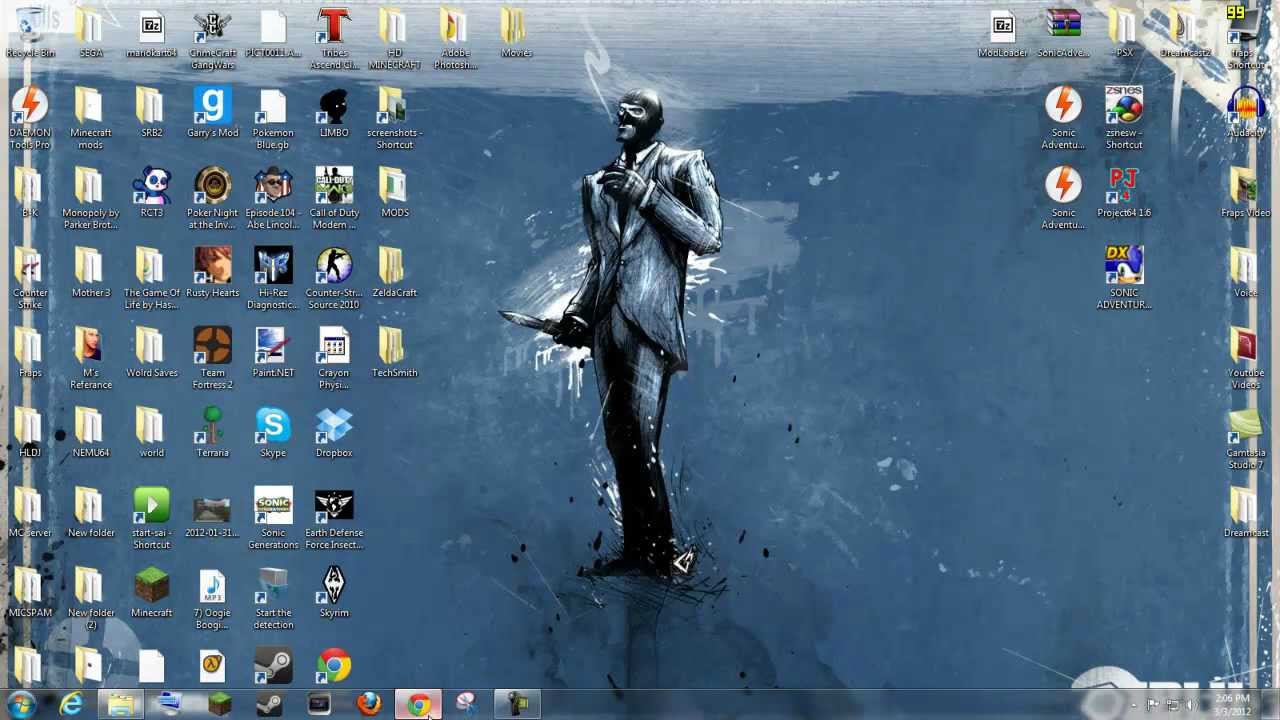
Task: Click the start-sai shortcut icon
Action: (x=152, y=519)
